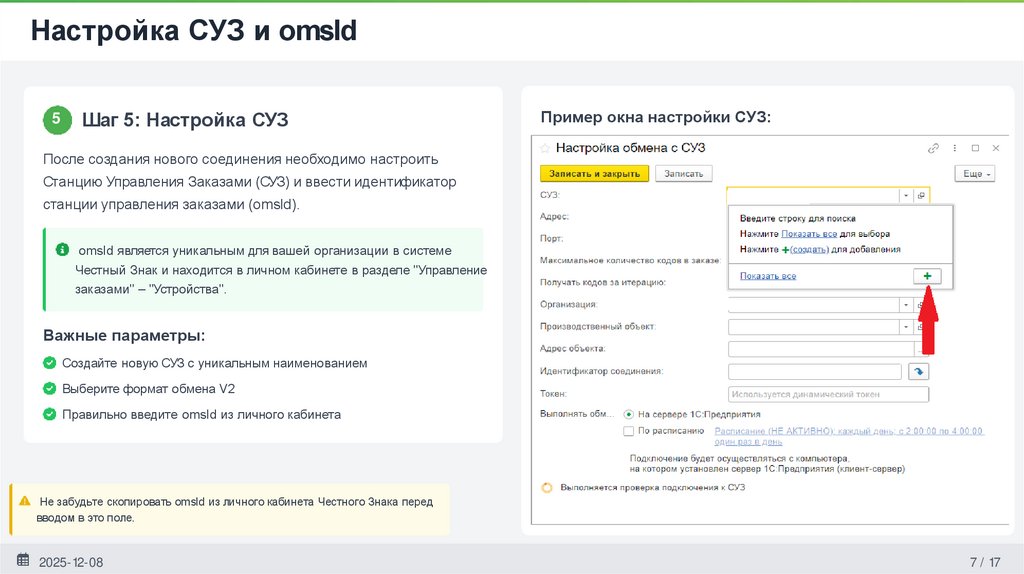Click the 'Организация:' field label
This screenshot has height=574, width=1024.
(x=569, y=304)
